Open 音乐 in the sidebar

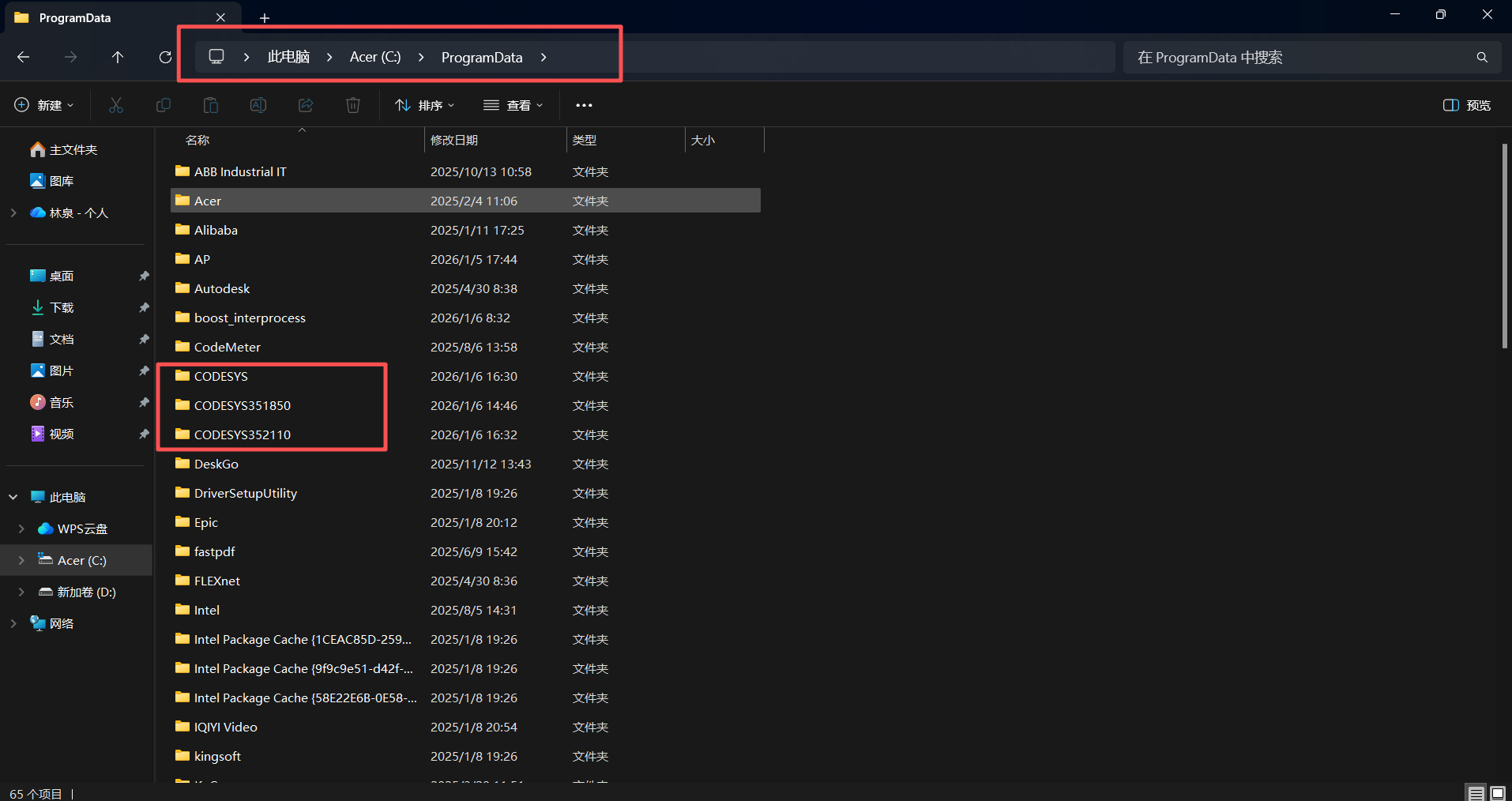point(62,402)
